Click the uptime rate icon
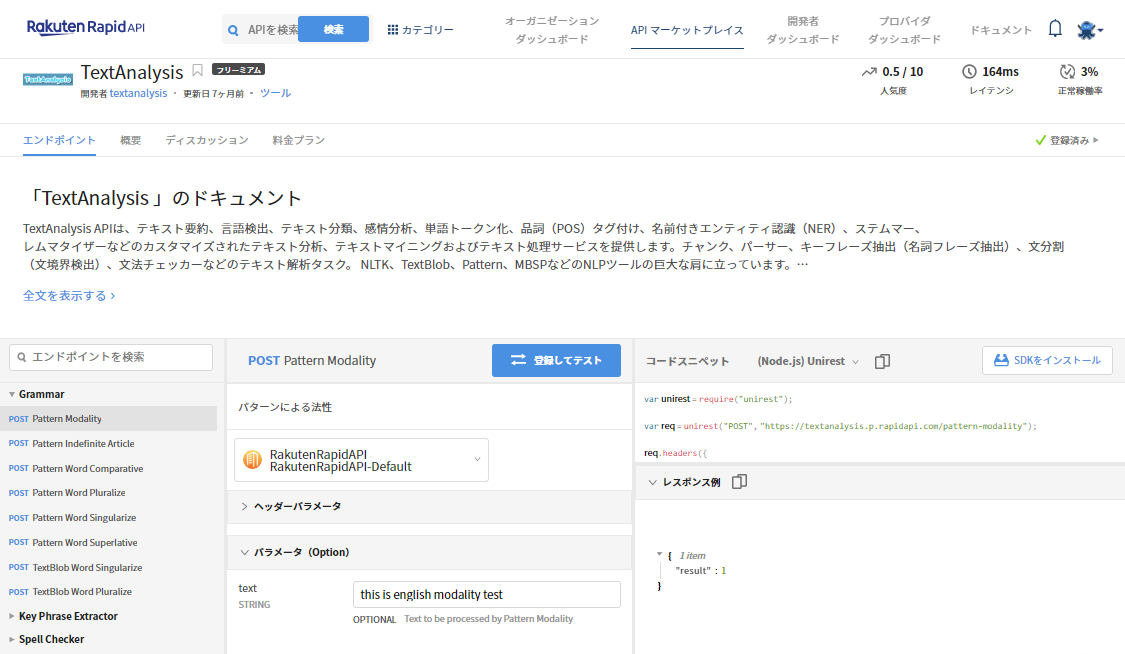The image size is (1125, 654). pos(1067,72)
